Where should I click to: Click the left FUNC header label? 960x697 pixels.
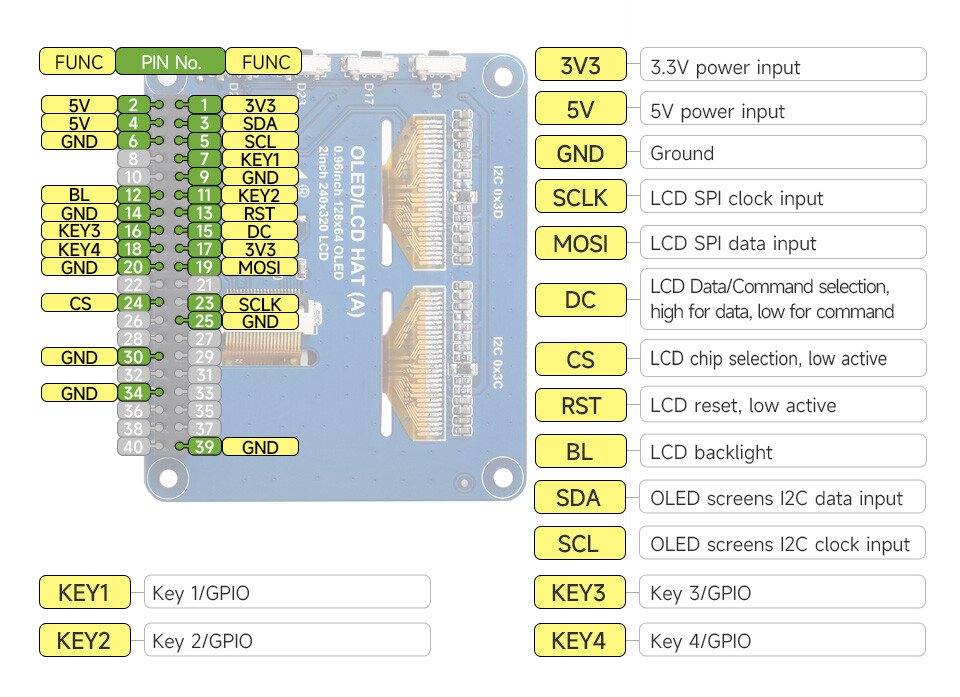(78, 61)
